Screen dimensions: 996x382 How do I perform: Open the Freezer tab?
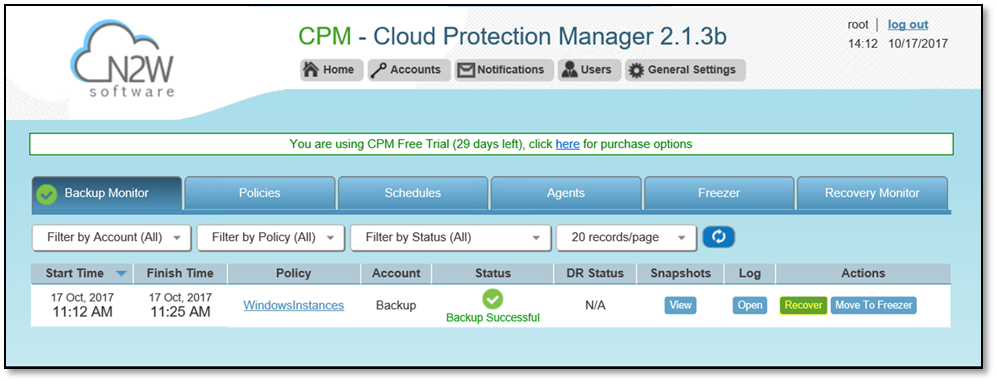[718, 193]
